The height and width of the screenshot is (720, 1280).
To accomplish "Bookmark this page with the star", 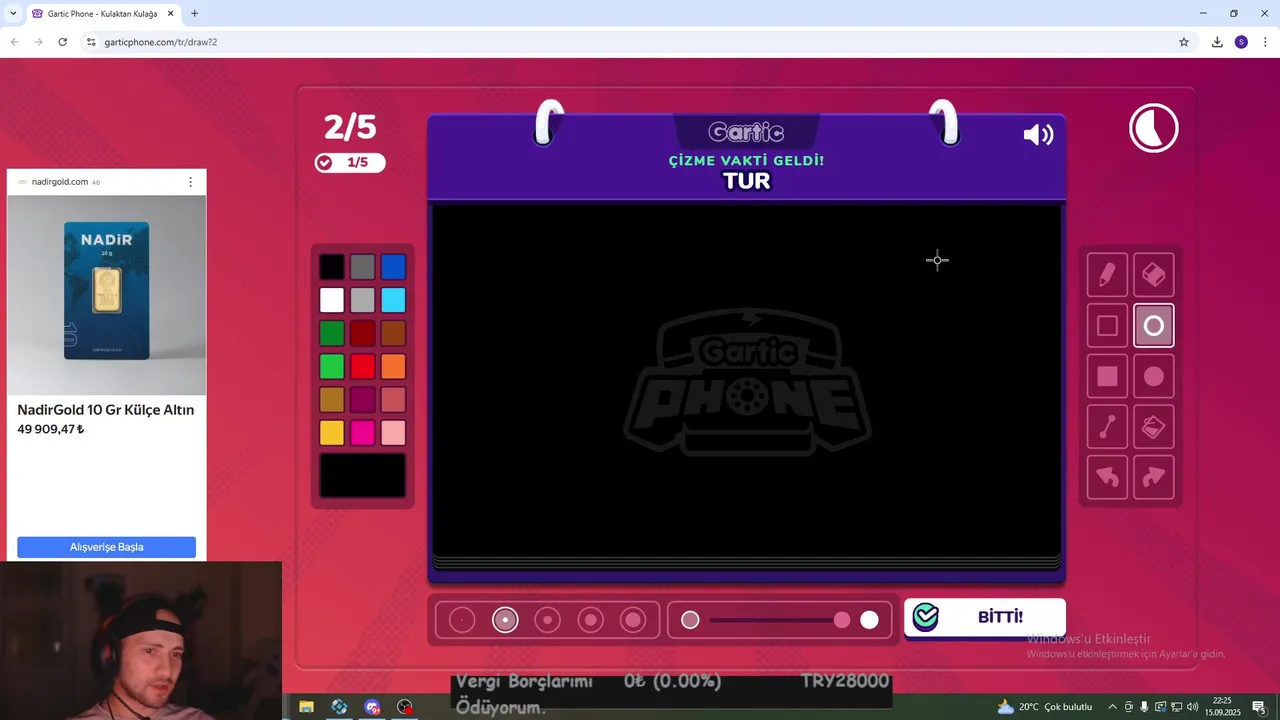I will click(1184, 42).
